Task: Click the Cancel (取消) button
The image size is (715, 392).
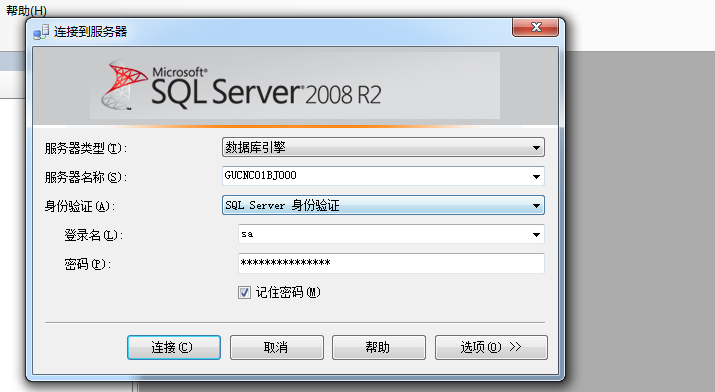Action: (x=276, y=347)
